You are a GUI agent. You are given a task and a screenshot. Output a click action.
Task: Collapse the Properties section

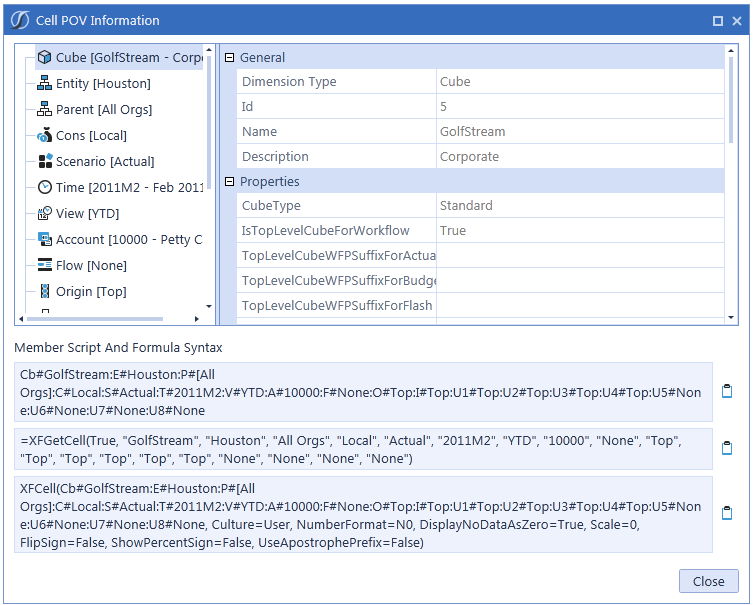click(229, 182)
